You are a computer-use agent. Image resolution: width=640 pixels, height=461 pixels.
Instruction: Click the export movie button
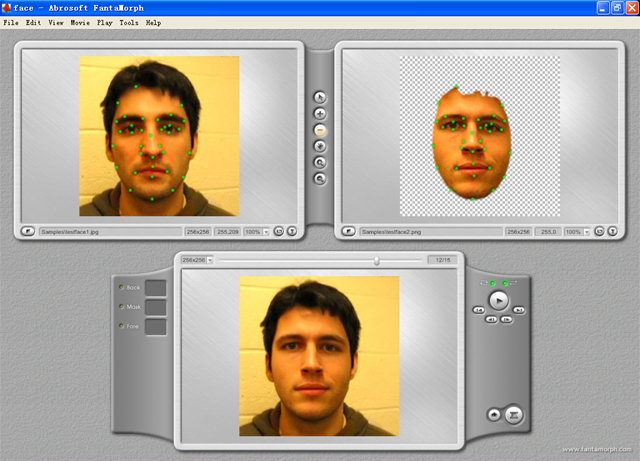click(514, 414)
